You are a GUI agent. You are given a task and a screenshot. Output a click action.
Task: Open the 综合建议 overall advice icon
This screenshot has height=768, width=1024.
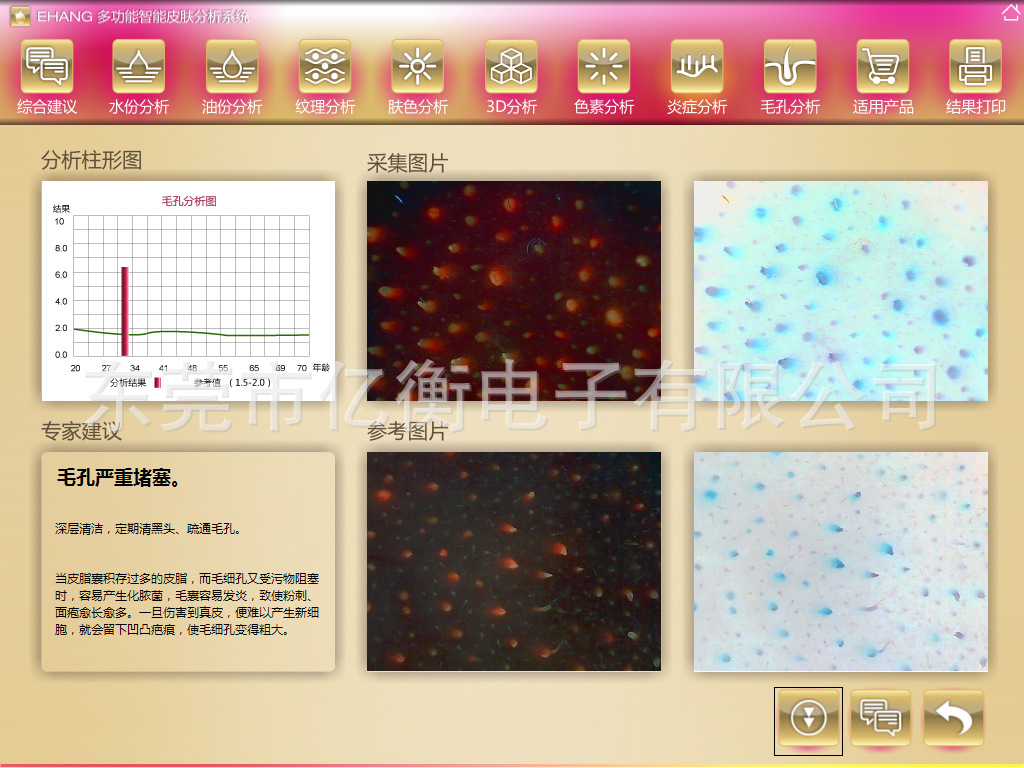click(x=47, y=68)
